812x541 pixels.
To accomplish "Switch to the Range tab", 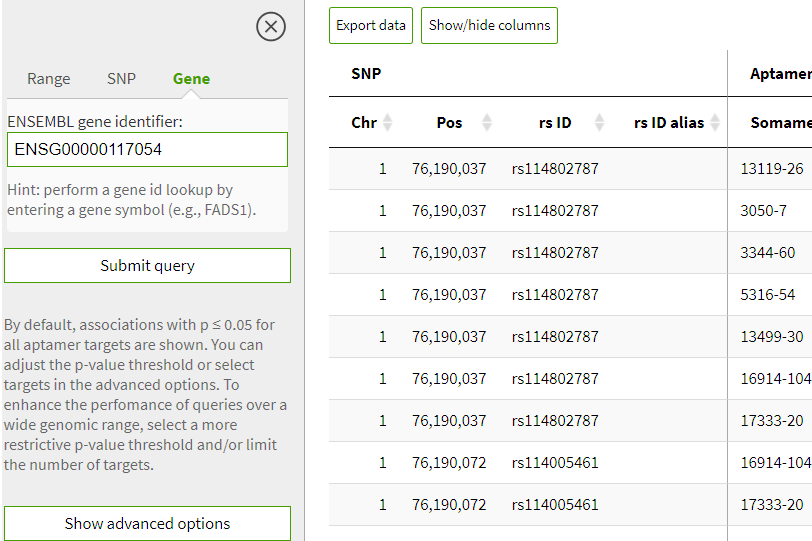I will pos(49,79).
